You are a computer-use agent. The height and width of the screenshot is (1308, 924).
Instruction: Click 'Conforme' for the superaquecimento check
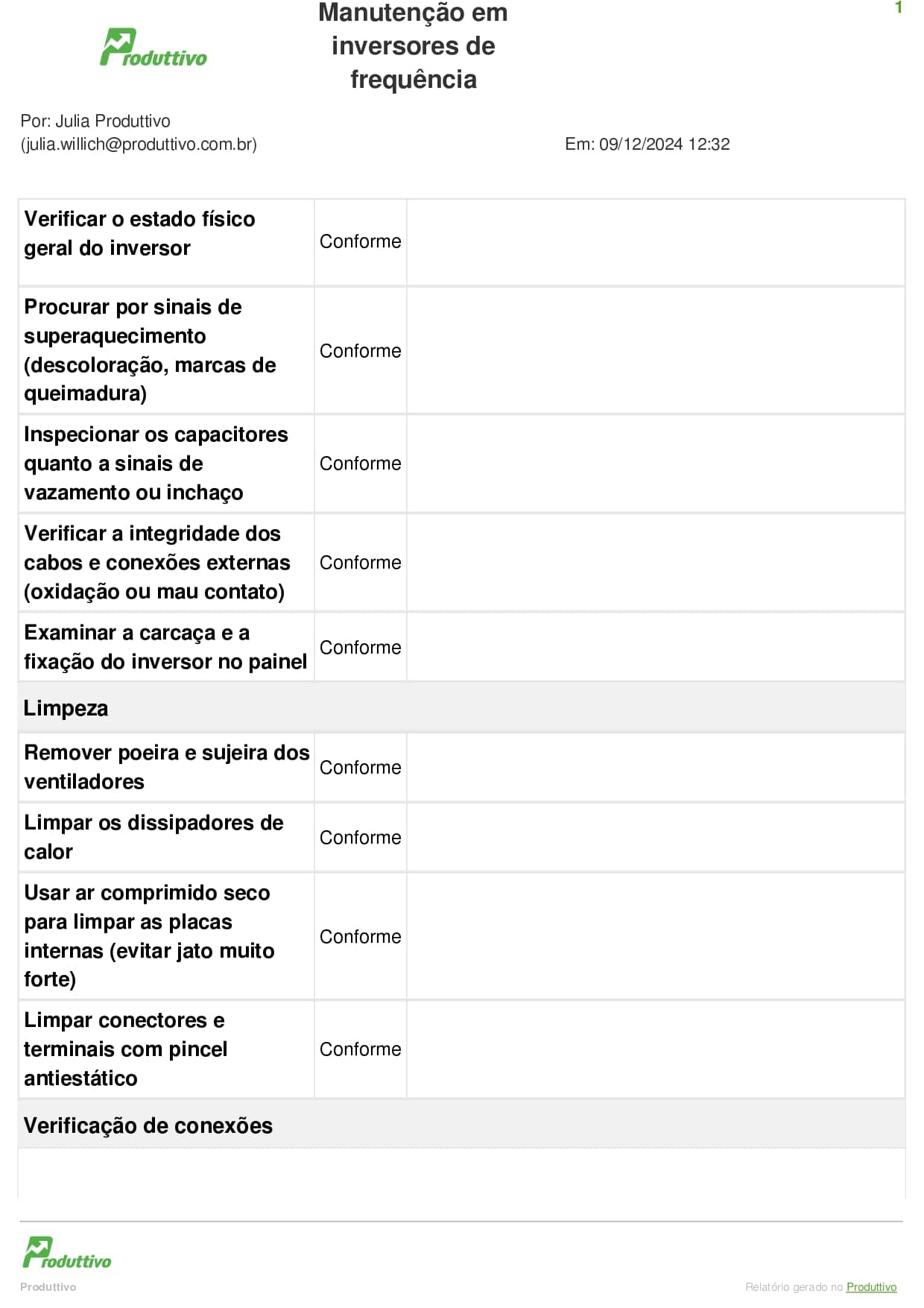360,351
